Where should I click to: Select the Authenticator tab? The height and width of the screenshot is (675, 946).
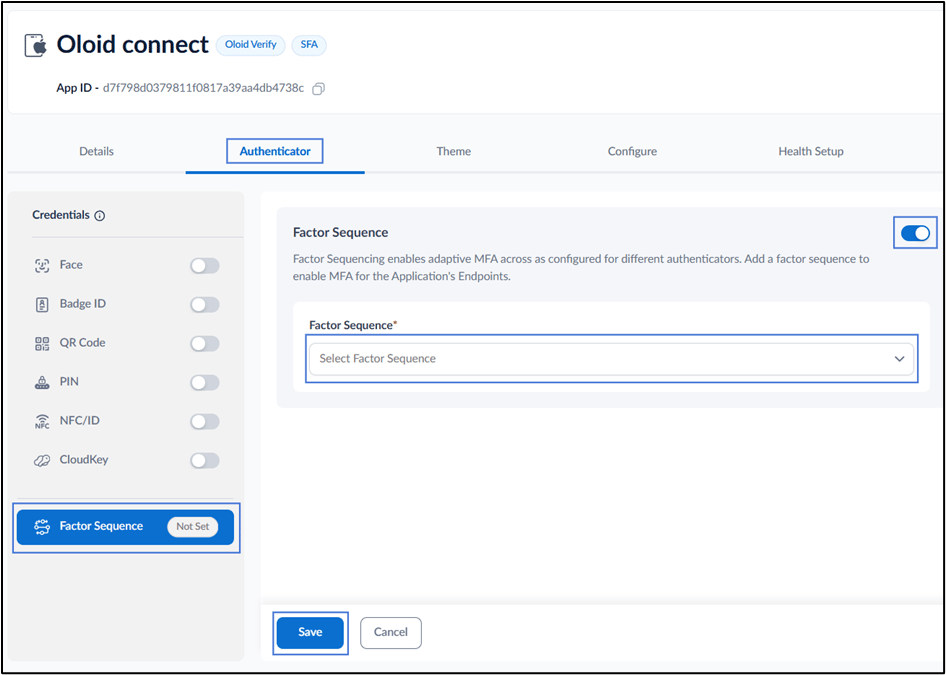point(275,151)
